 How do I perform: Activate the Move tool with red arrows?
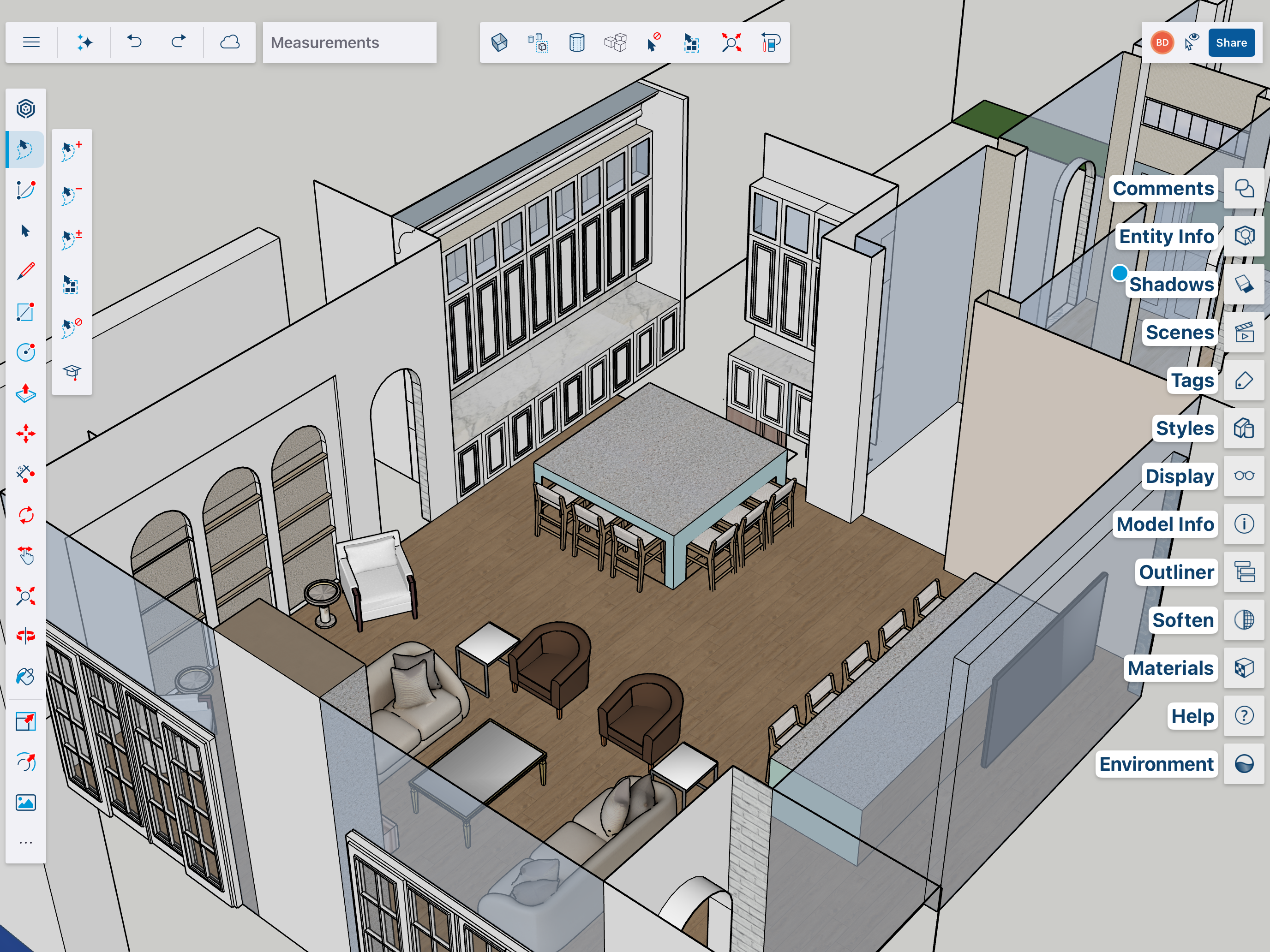(x=25, y=434)
